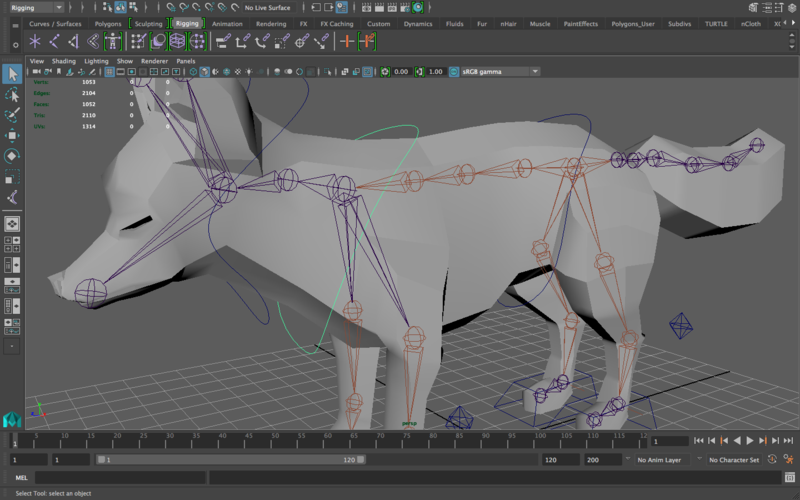Open the shelf options menu icon
Image resolution: width=800 pixels, height=500 pixels.
15,45
